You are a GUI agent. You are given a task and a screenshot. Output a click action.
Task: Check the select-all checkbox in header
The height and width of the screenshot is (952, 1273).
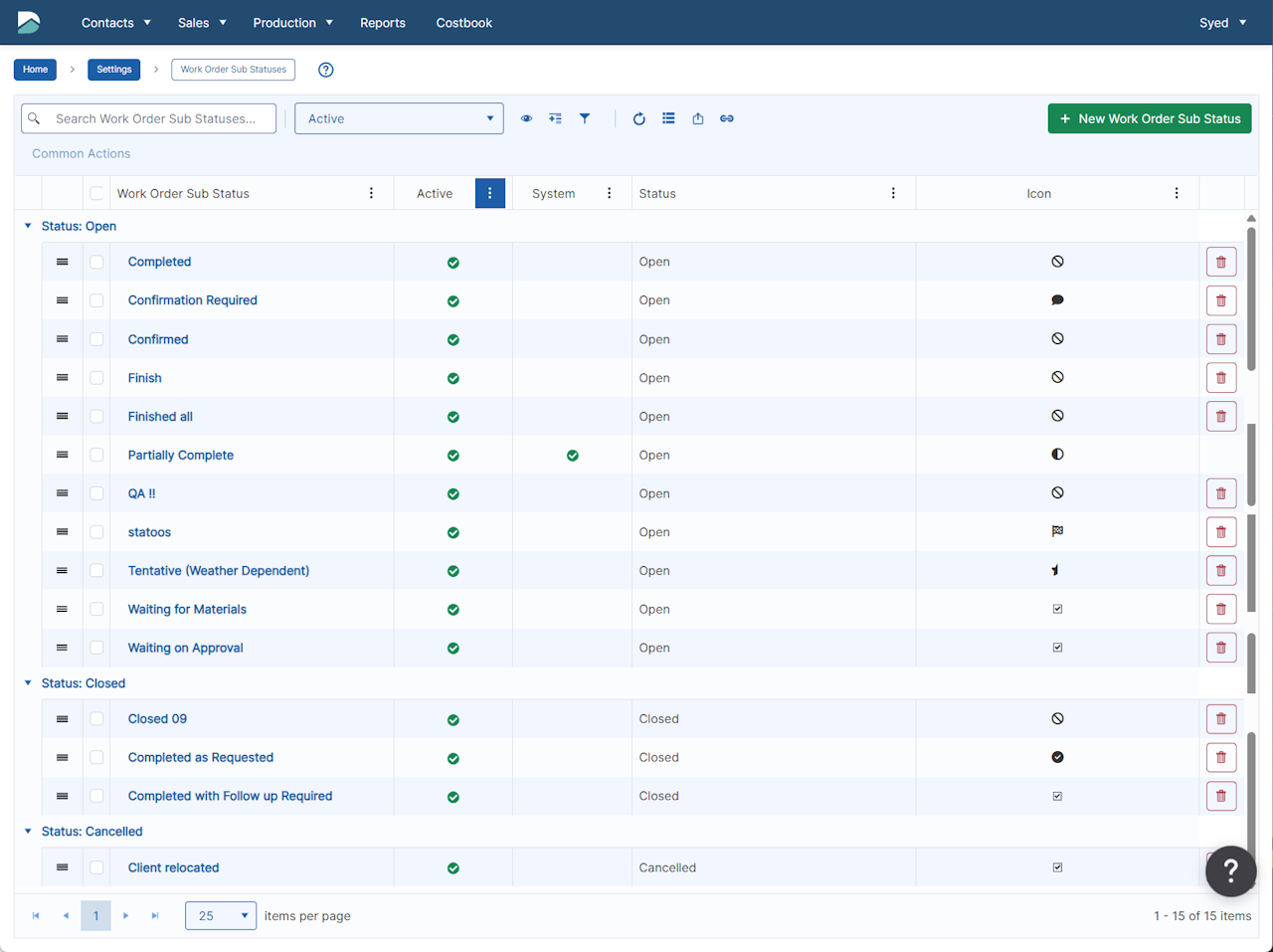point(96,194)
